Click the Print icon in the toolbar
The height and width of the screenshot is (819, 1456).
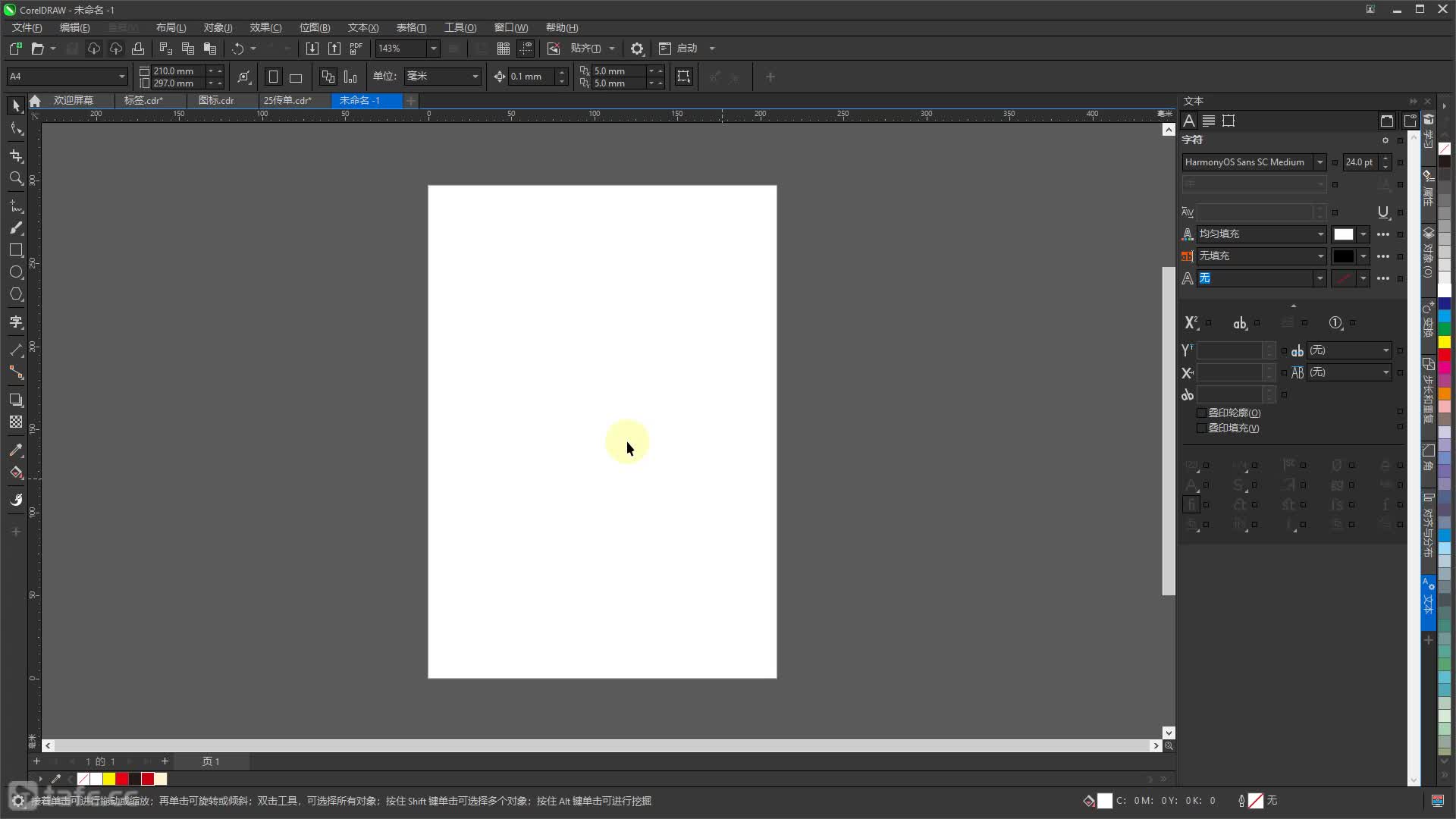138,49
